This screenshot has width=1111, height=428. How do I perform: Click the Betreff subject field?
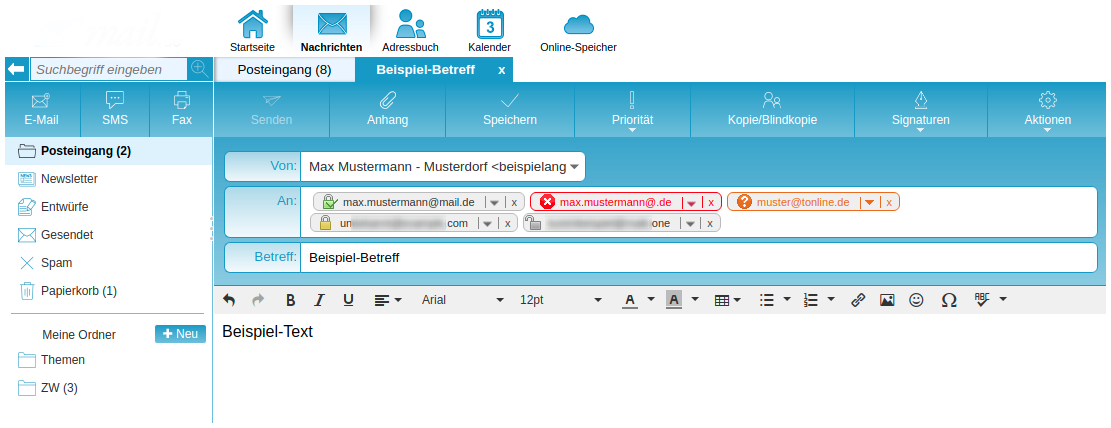point(698,257)
